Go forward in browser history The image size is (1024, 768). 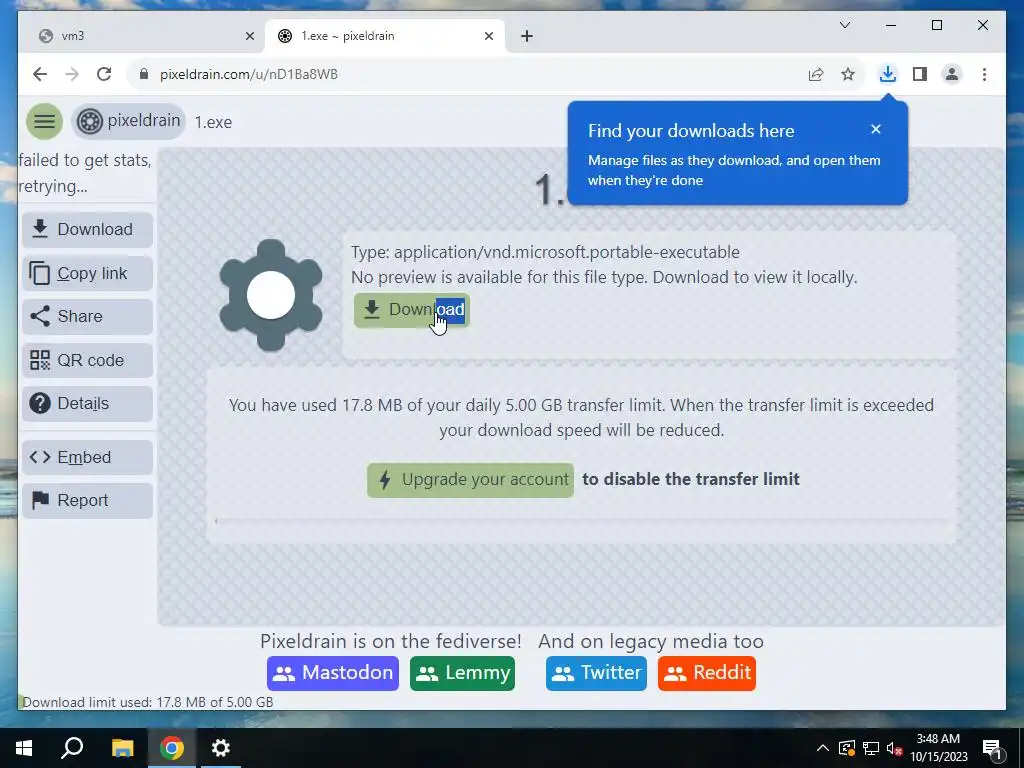point(72,74)
